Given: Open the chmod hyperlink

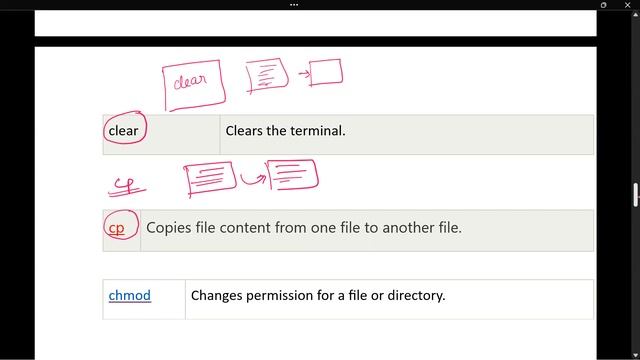Looking at the screenshot, I should [129, 295].
